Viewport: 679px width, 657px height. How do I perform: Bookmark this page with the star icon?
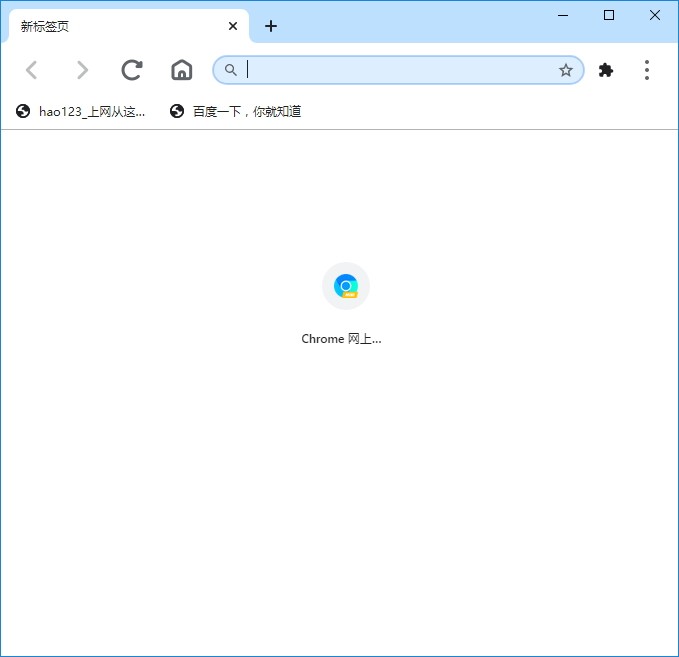(566, 70)
